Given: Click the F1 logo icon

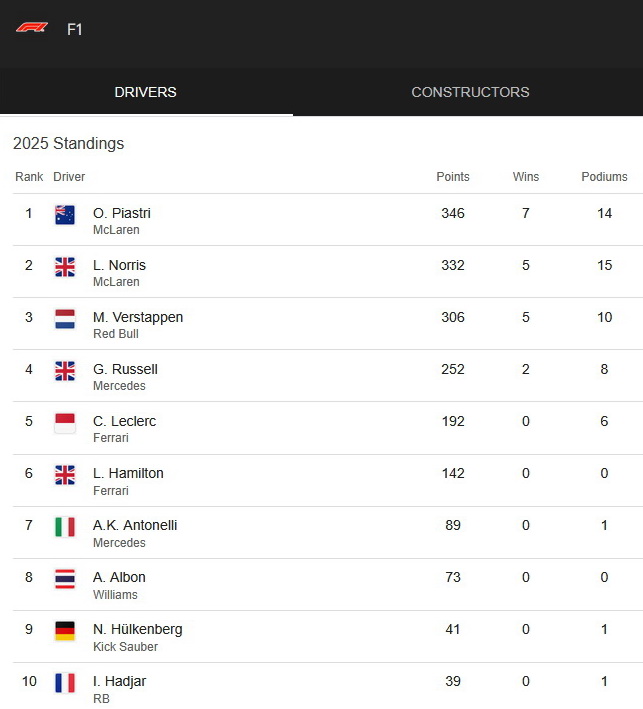Looking at the screenshot, I should (32, 28).
